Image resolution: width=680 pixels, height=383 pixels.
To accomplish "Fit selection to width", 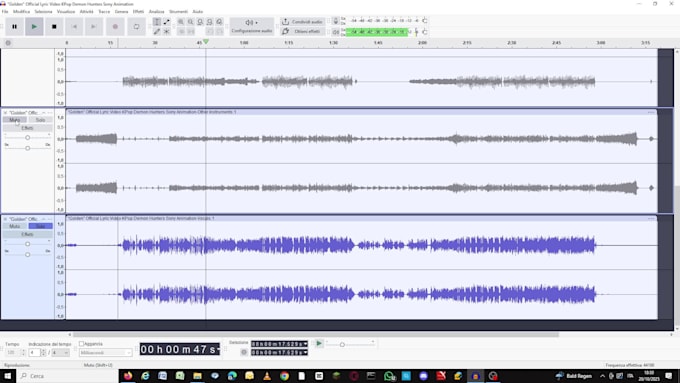I will (200, 22).
